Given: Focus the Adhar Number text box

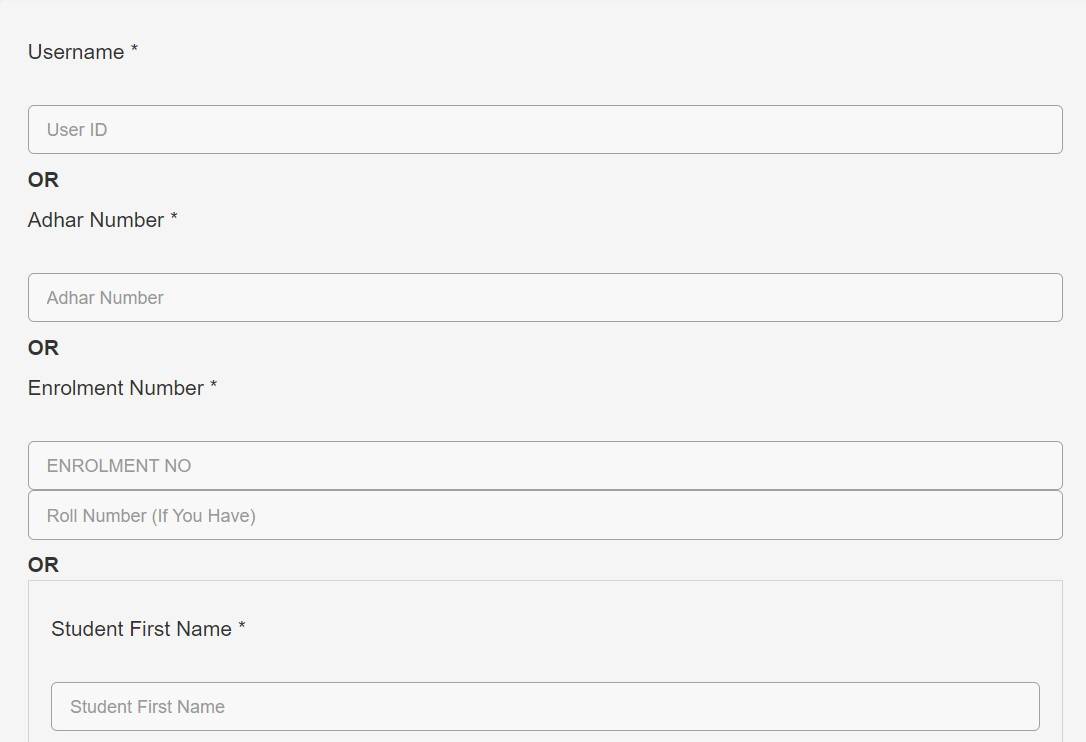Looking at the screenshot, I should click(x=545, y=298).
